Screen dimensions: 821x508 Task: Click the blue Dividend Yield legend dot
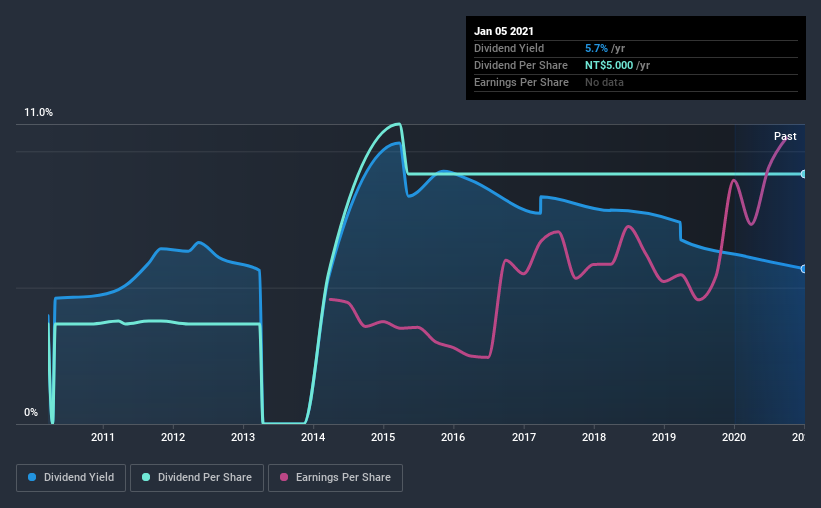[32, 477]
